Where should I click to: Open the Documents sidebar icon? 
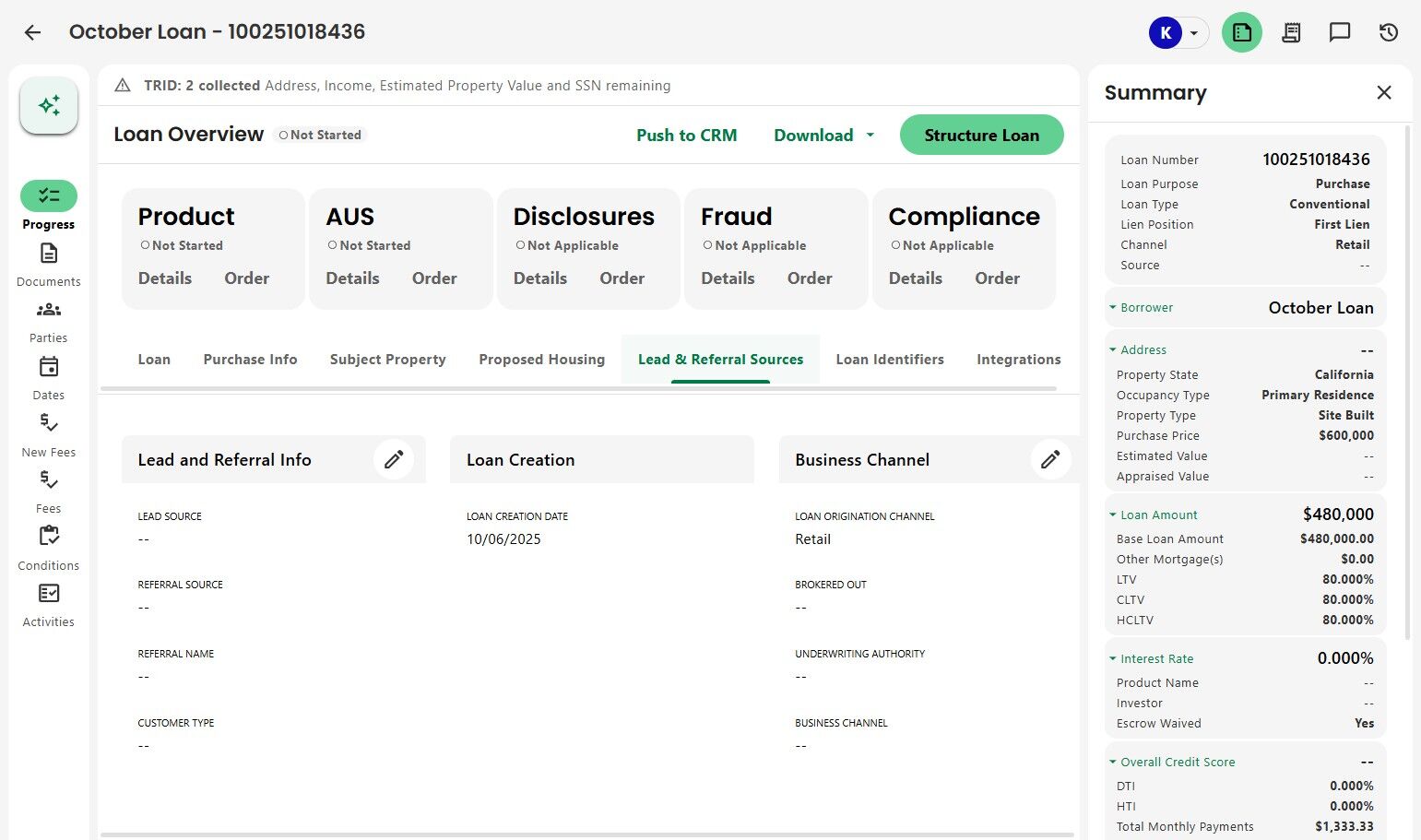49,253
